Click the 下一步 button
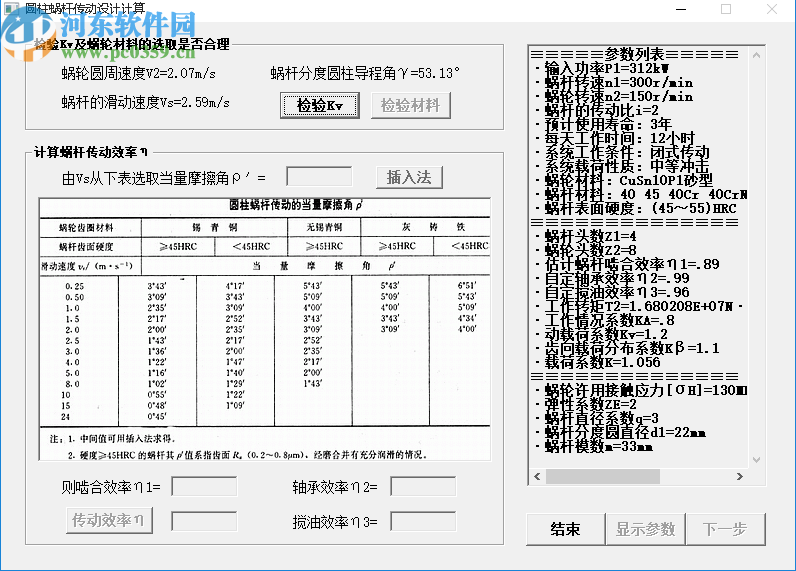This screenshot has height=571, width=796. 725,529
